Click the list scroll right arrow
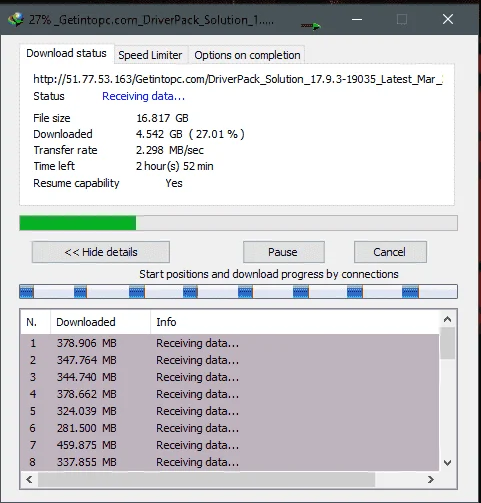Screen dimensions: 481x503 tap(431, 479)
